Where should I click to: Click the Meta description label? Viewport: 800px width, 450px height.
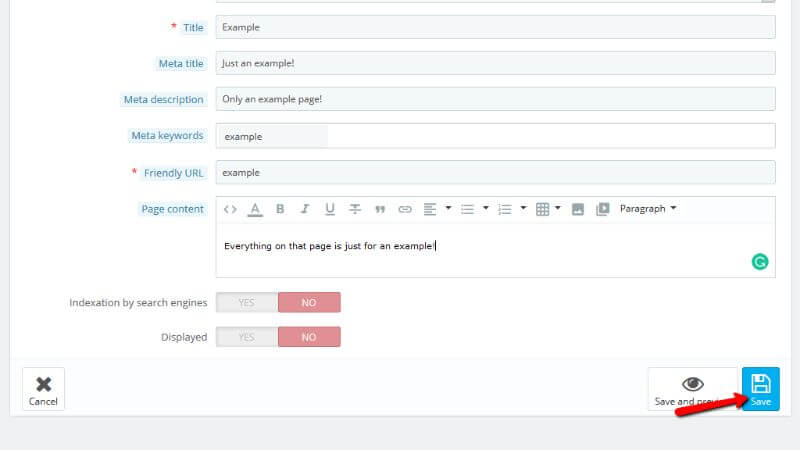pyautogui.click(x=163, y=99)
